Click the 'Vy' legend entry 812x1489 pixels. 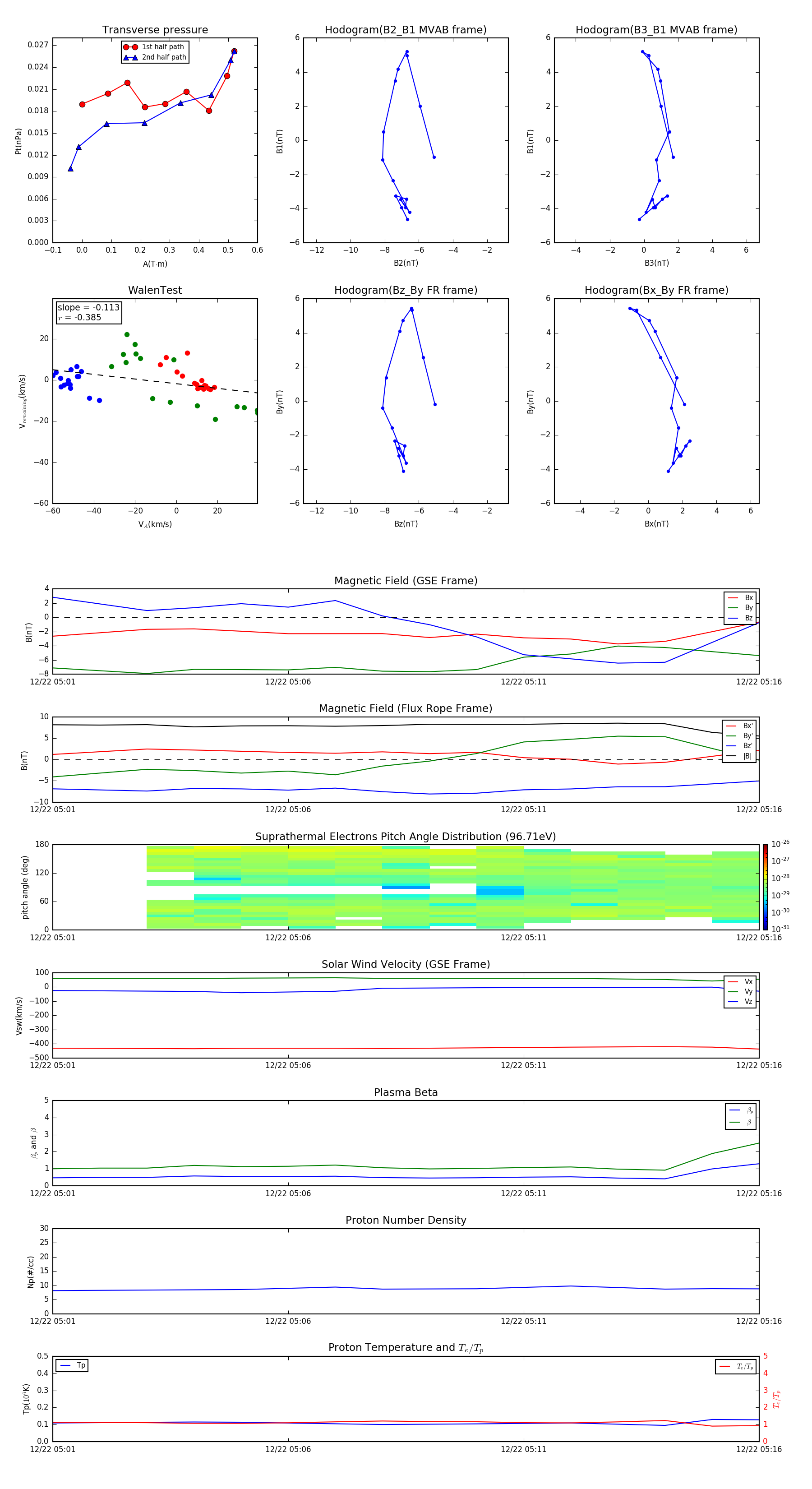coord(740,991)
